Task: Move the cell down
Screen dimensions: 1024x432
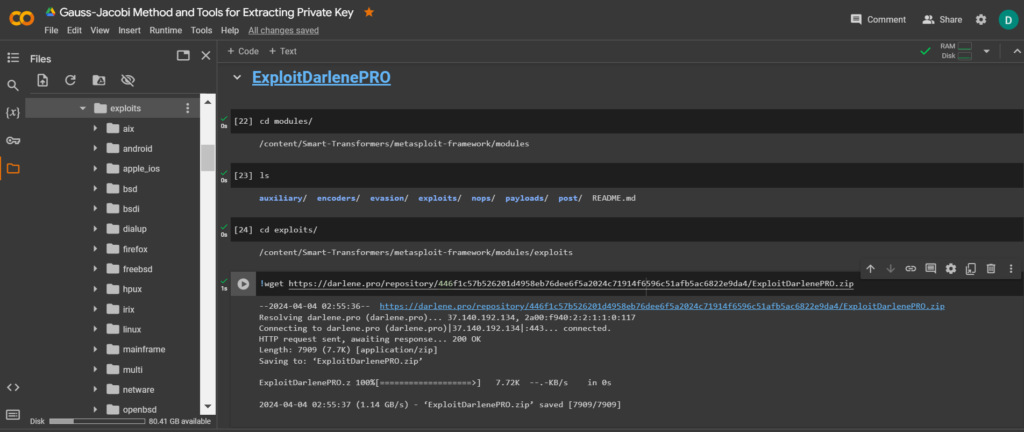Action: click(x=890, y=268)
